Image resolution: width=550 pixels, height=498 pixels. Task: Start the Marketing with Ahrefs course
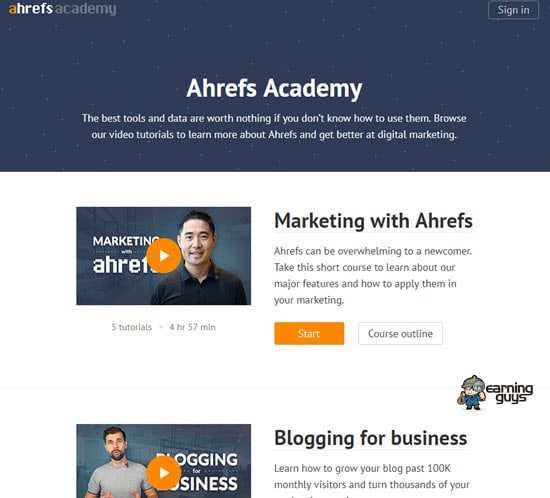(309, 333)
